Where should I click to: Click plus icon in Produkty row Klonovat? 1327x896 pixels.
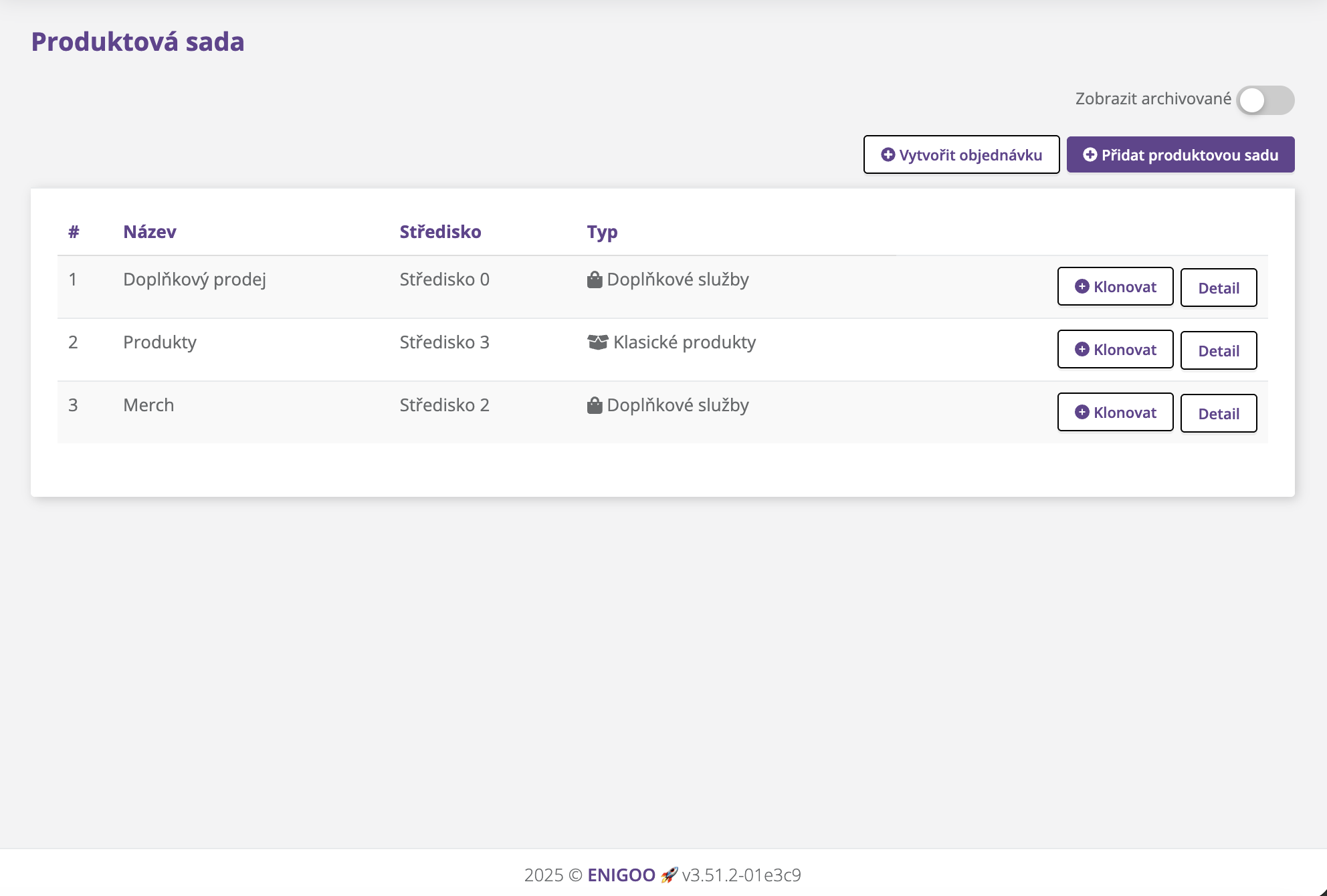pos(1082,350)
